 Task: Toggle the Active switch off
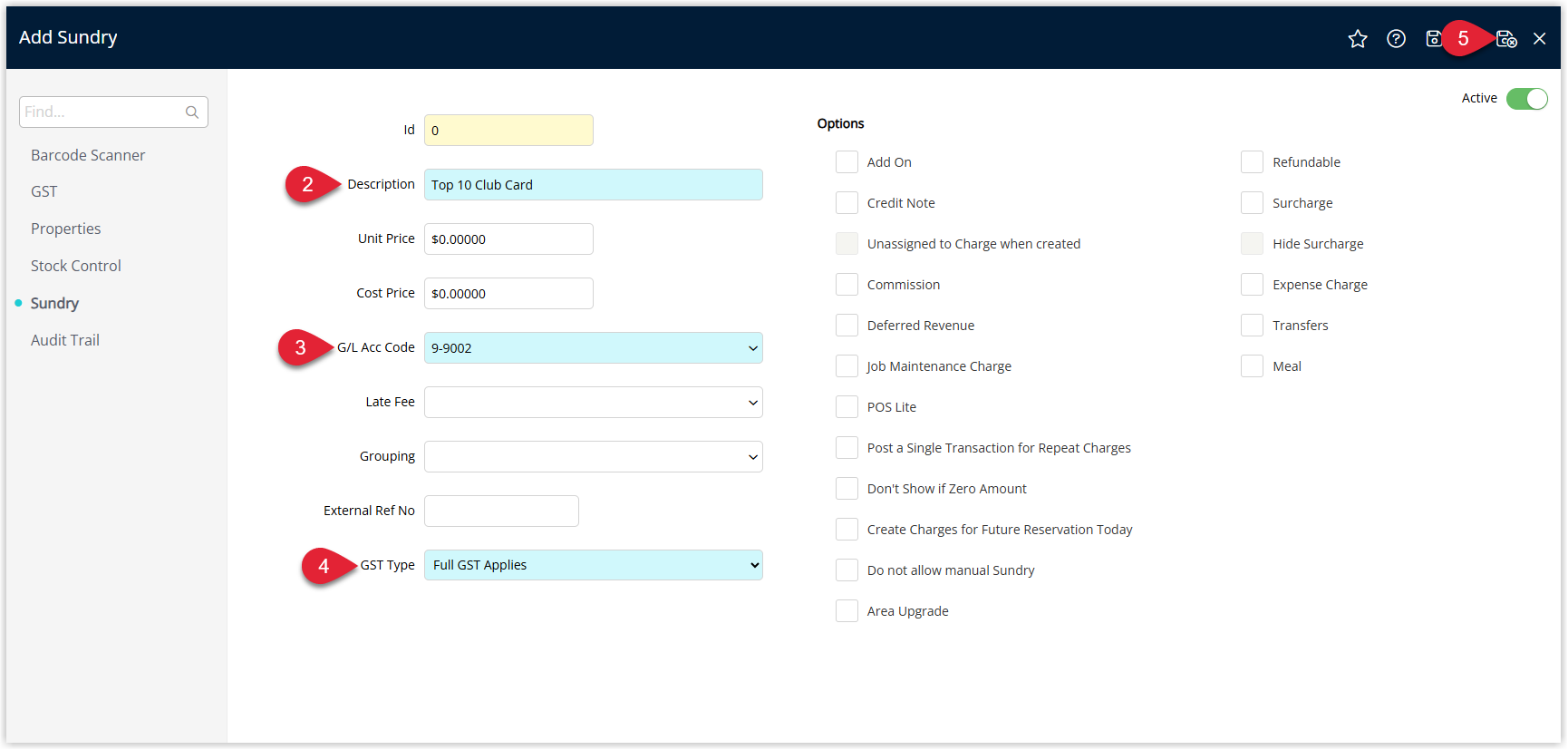click(1526, 98)
